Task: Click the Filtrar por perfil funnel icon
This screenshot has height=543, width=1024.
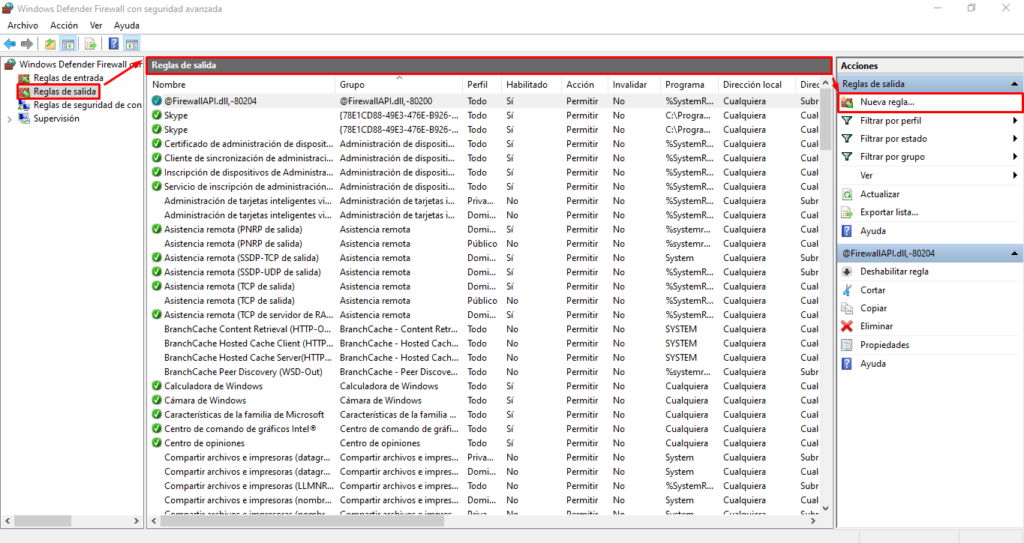Action: [x=847, y=121]
